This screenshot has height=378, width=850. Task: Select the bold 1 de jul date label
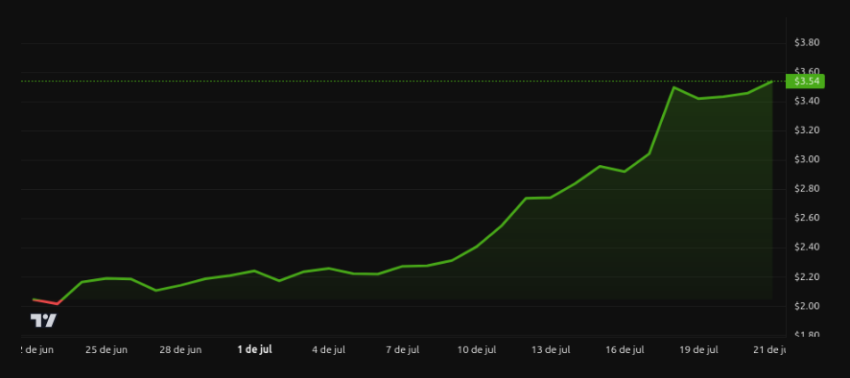[255, 350]
